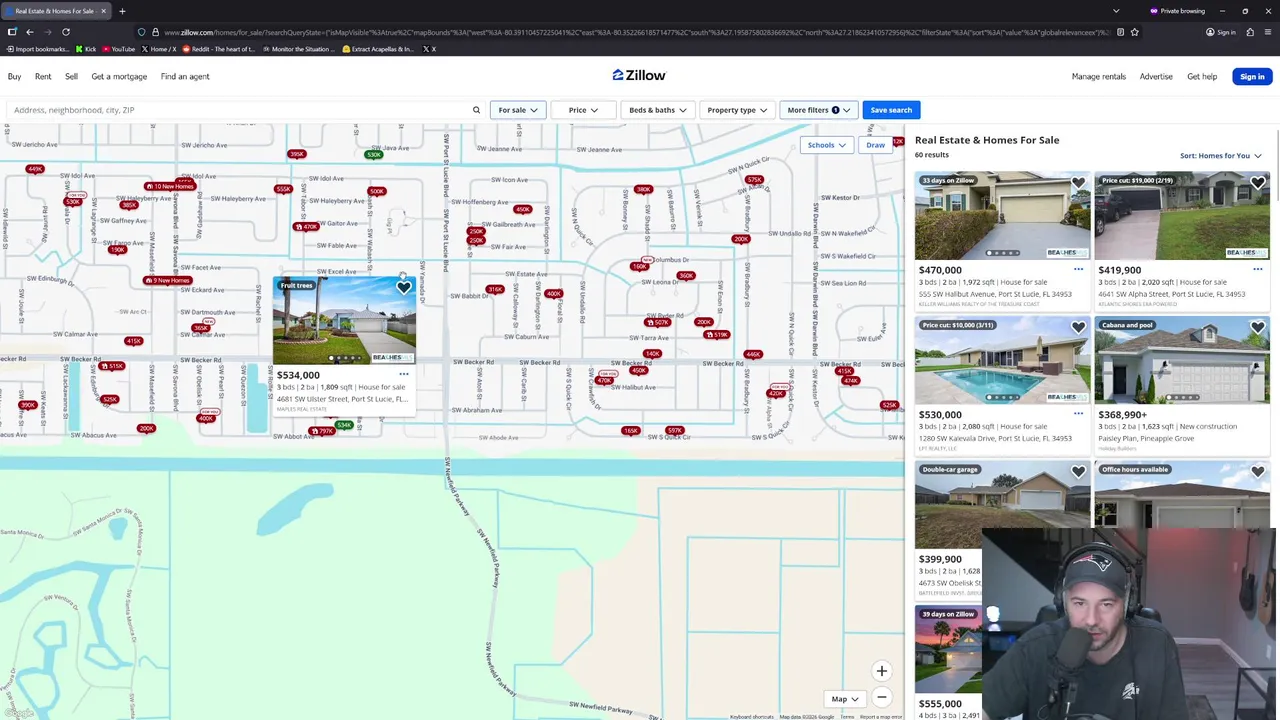Open the Rent menu
Viewport: 1280px width, 720px height.
coord(43,76)
